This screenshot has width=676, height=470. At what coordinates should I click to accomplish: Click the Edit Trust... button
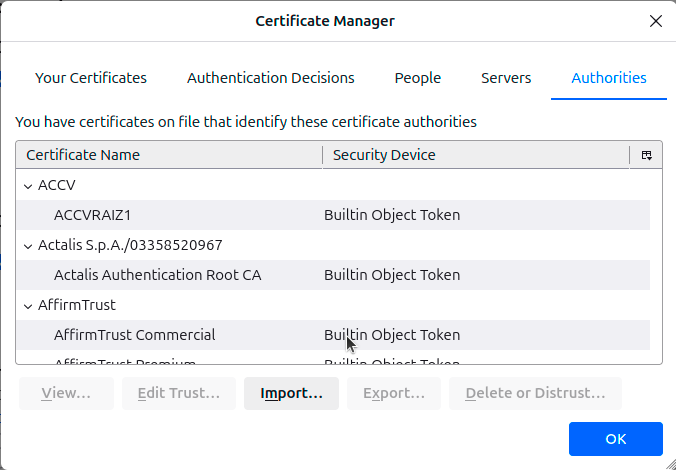179,393
